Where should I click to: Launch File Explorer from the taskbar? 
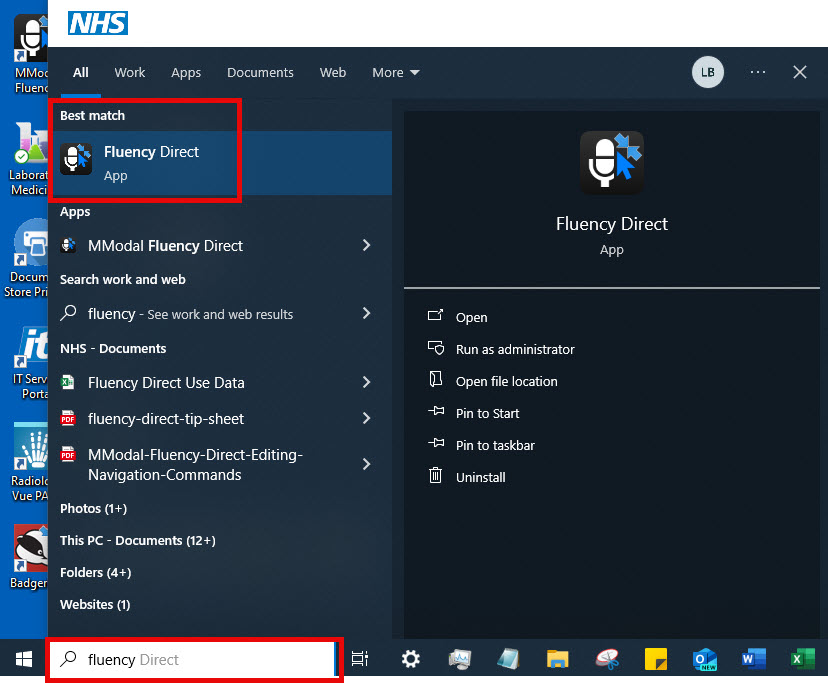click(558, 659)
